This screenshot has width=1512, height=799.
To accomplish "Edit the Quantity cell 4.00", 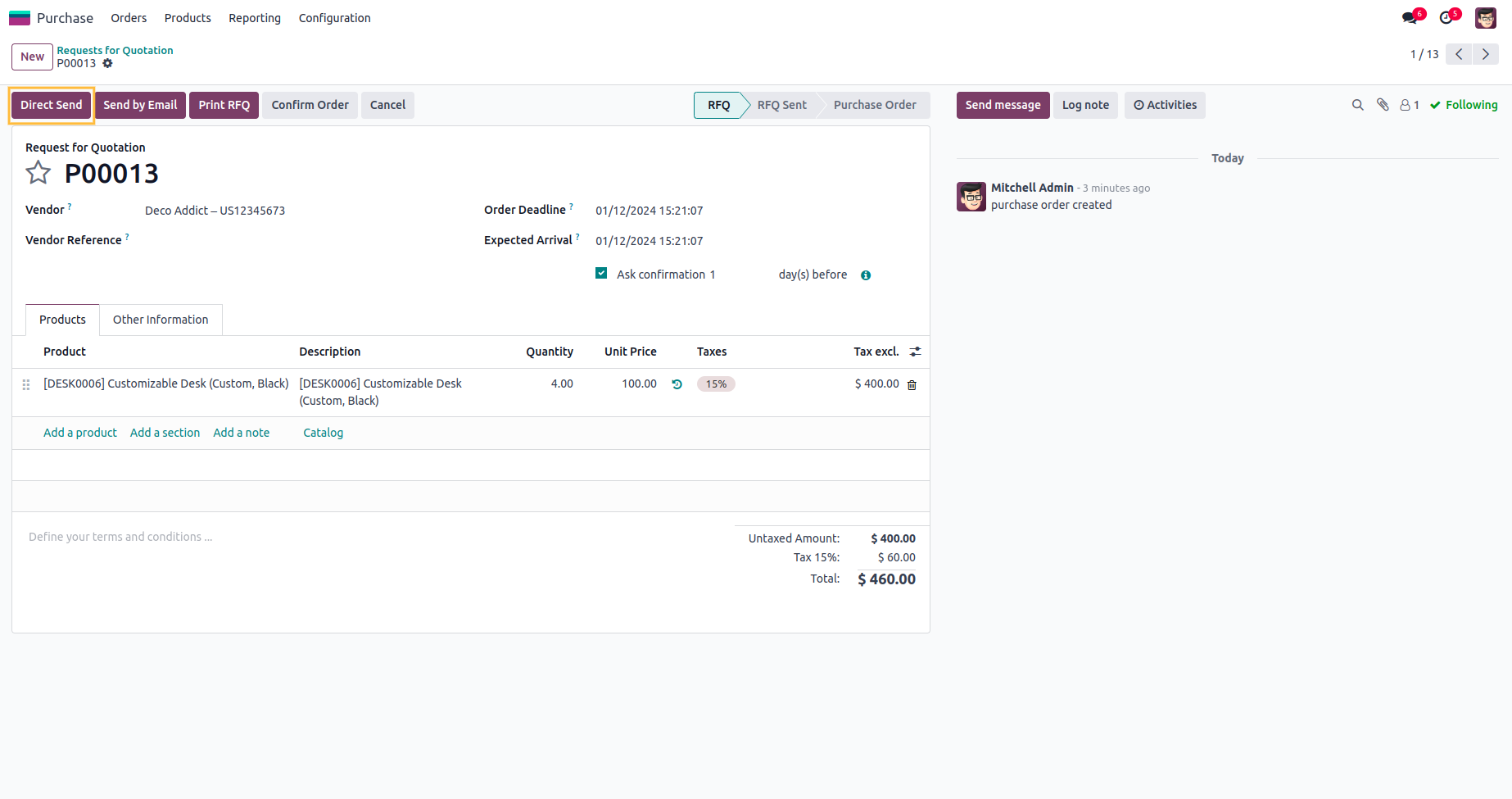I will pyautogui.click(x=562, y=384).
